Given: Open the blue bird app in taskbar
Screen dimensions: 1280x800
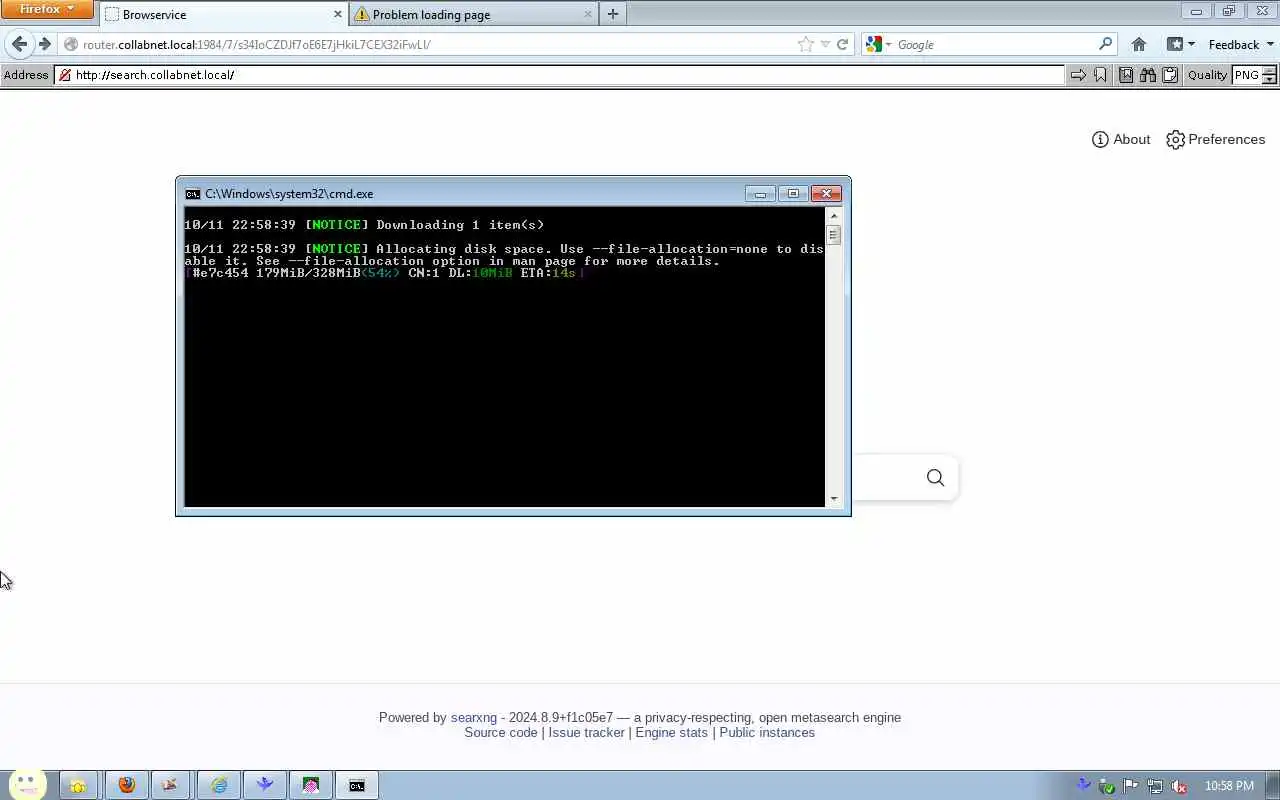Looking at the screenshot, I should click(264, 786).
